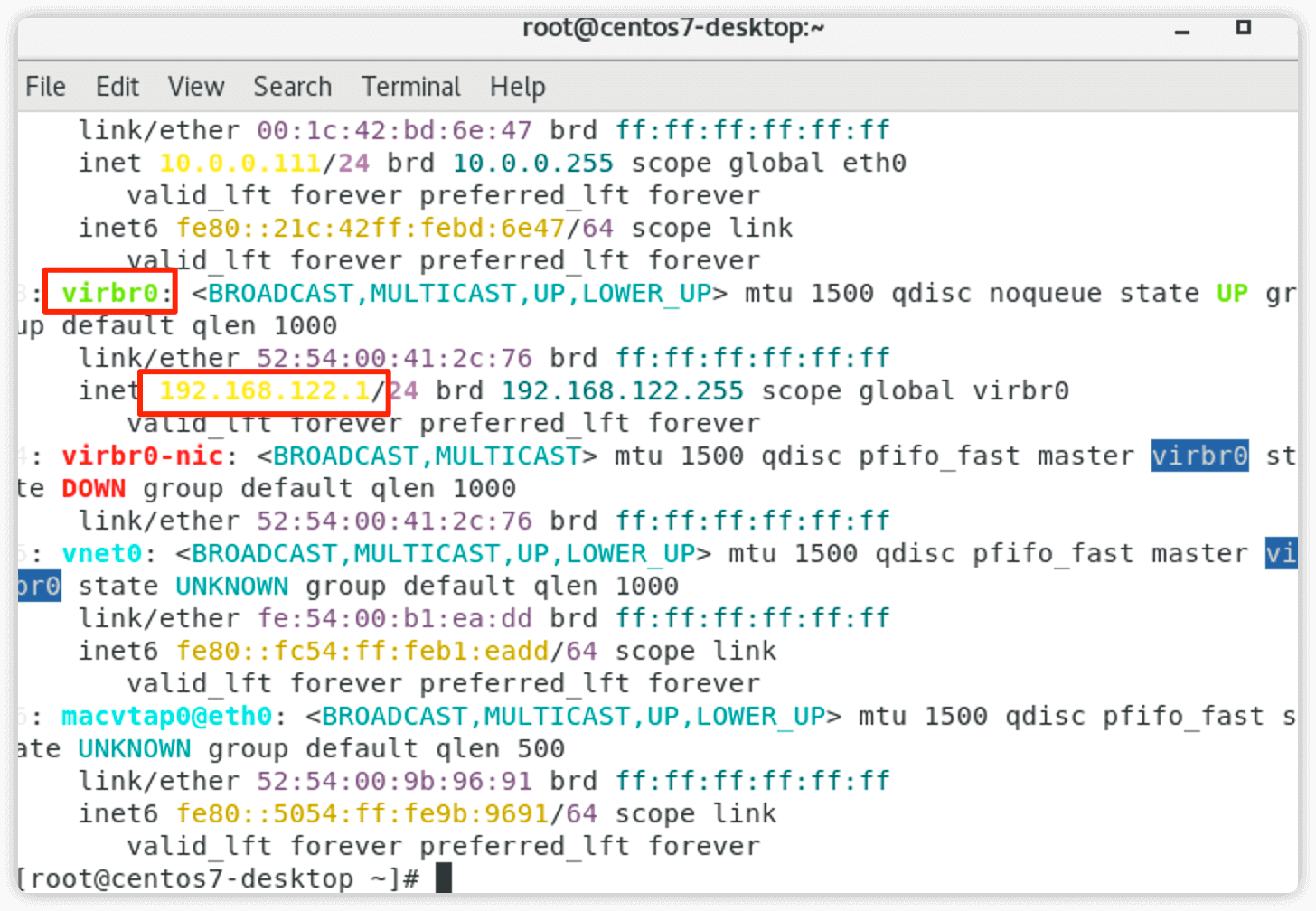Click the MAC address 52:54:00:9b:96:91
The image size is (1316, 911).
pos(394,781)
